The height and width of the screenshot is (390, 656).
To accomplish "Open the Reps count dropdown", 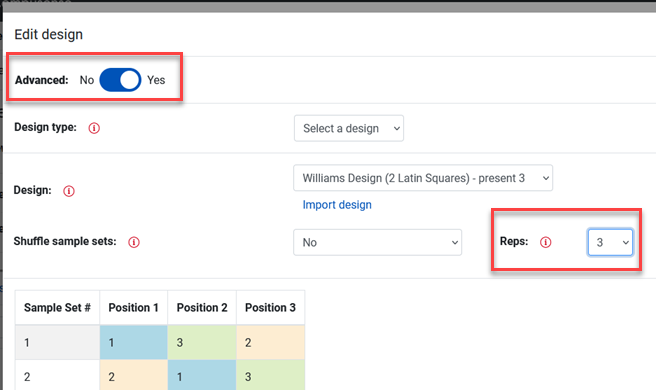I will click(x=610, y=242).
